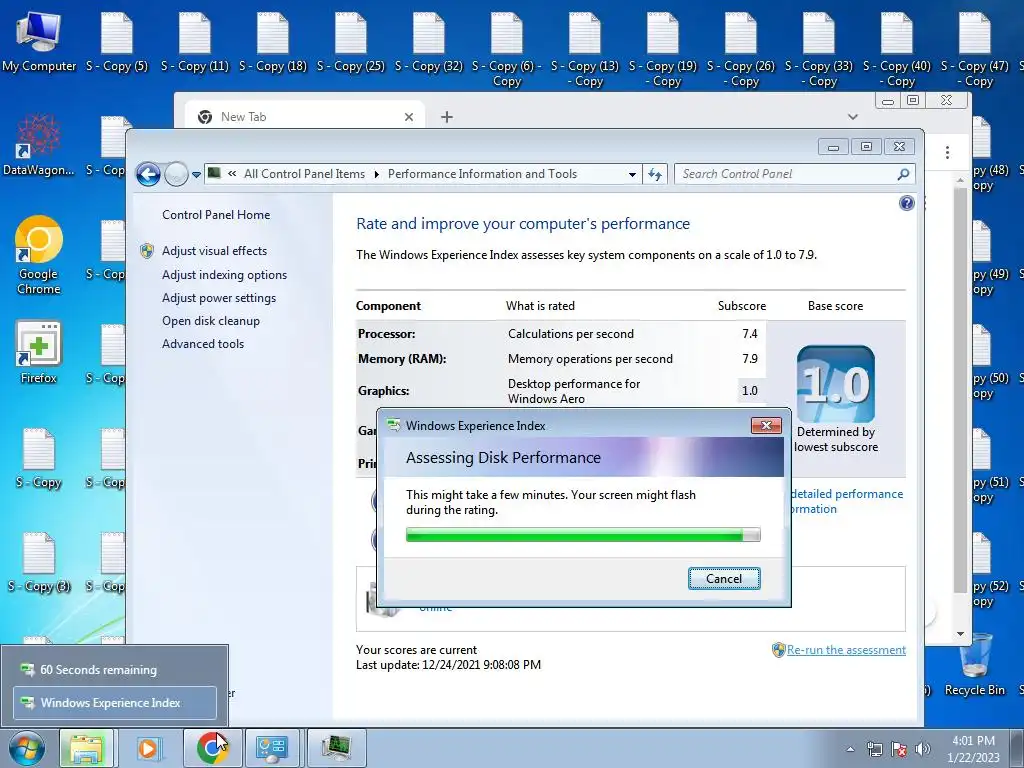1024x768 pixels.
Task: Open Windows Explorer from the taskbar
Action: 87,748
